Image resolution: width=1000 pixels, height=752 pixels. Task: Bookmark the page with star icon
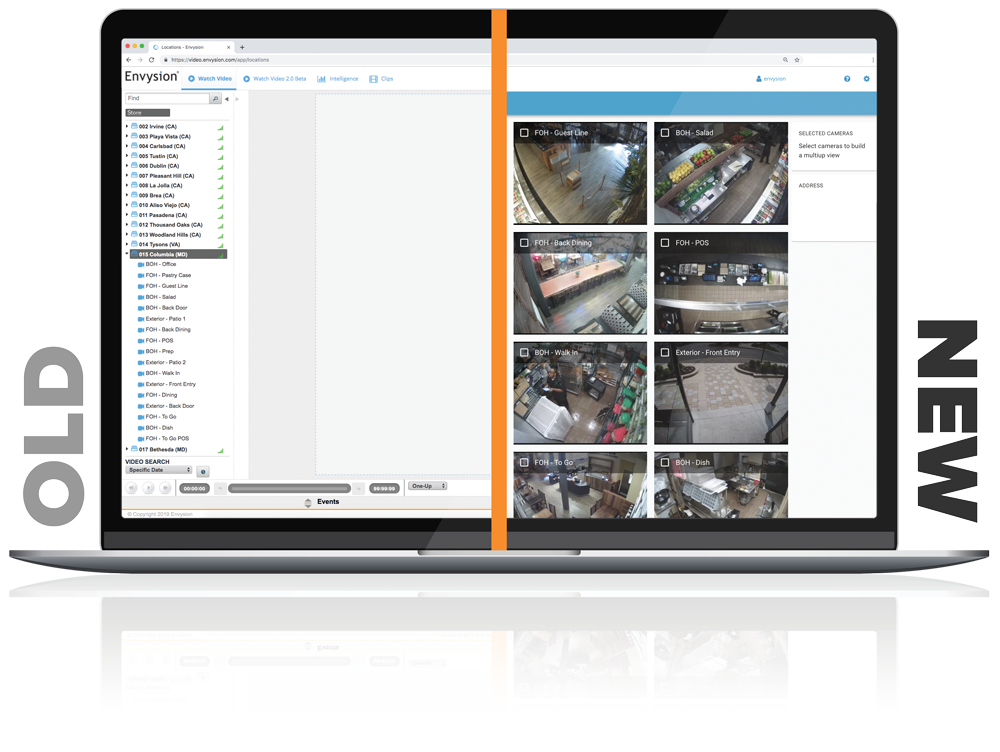pos(797,60)
